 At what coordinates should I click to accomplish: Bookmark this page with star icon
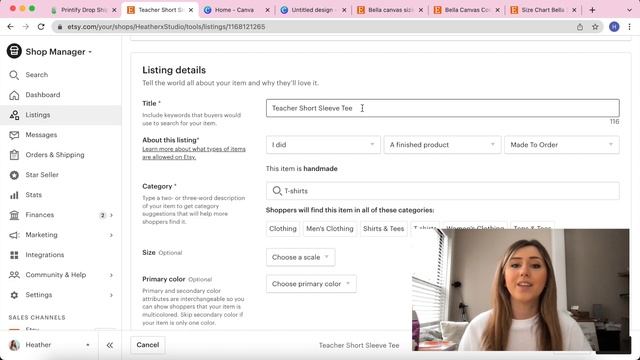pyautogui.click(x=595, y=27)
